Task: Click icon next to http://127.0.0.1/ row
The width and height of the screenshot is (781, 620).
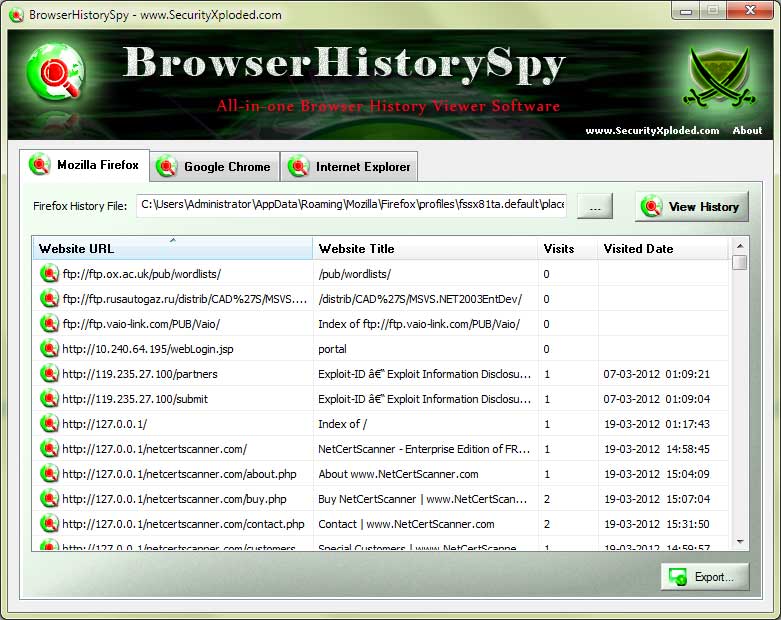Action: (x=49, y=423)
